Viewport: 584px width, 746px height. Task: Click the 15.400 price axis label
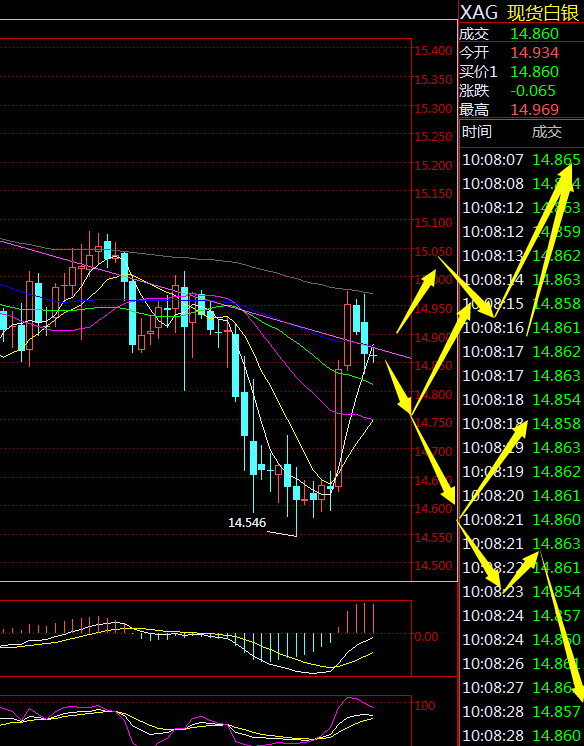click(x=433, y=51)
